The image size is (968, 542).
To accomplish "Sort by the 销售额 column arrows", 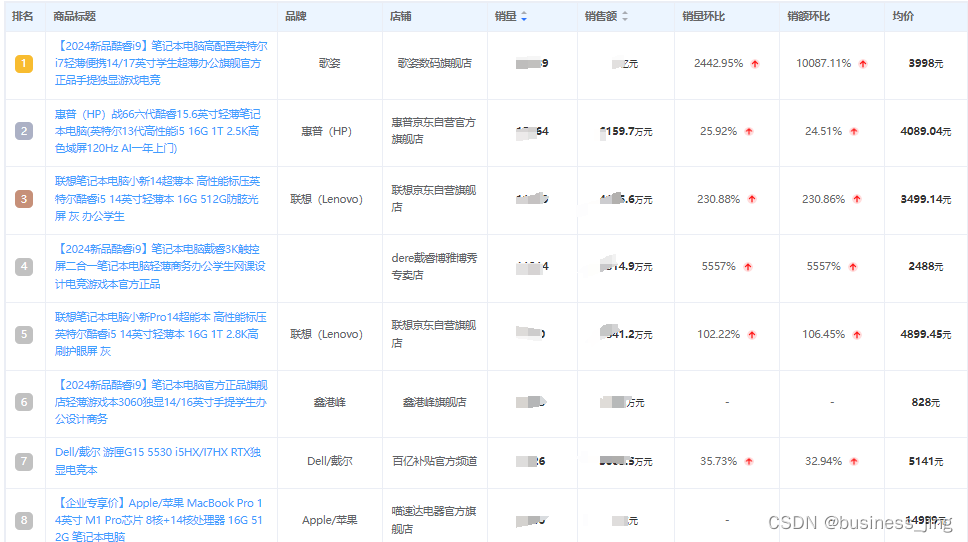I will [625, 17].
